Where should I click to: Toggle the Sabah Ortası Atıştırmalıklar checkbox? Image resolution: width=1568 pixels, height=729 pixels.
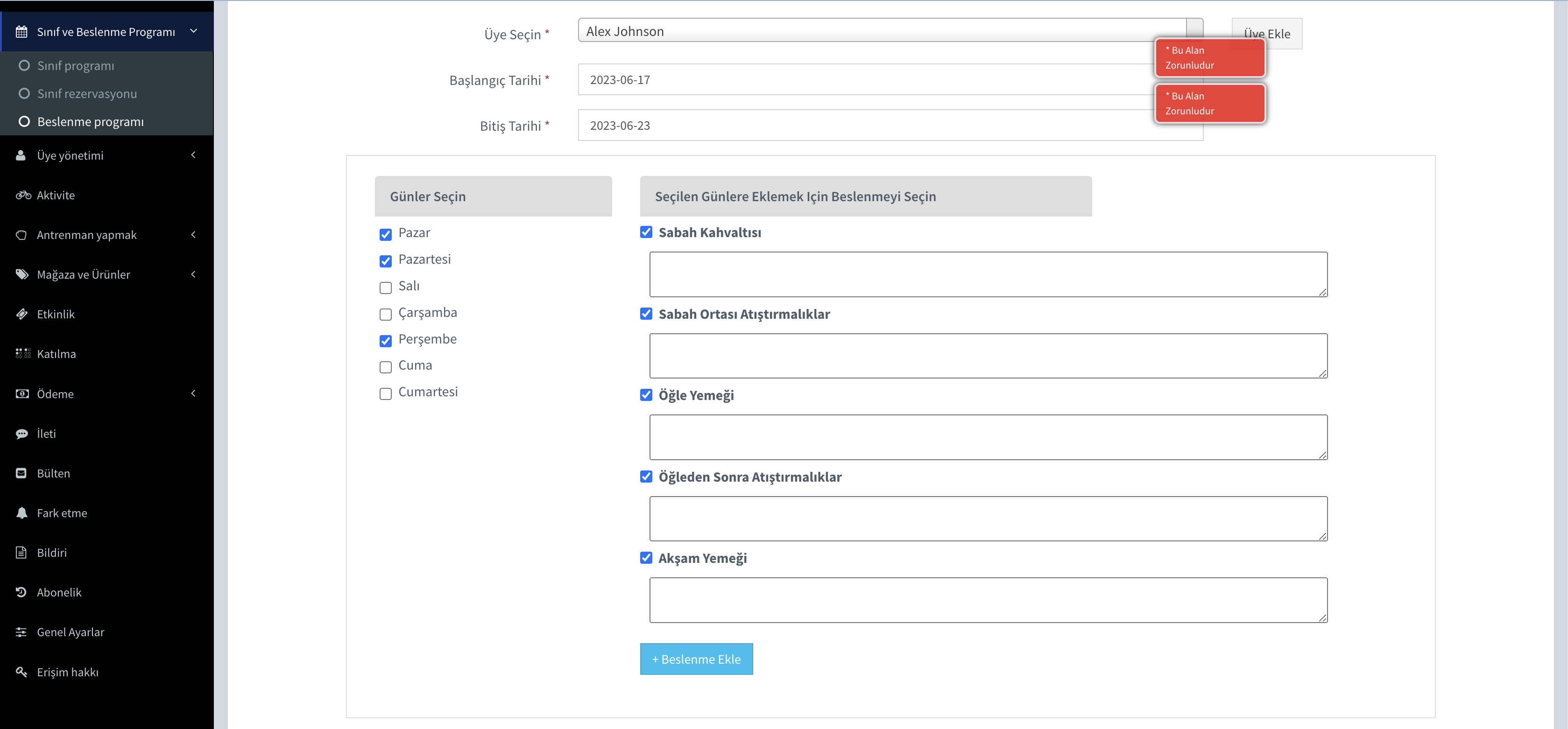pyautogui.click(x=646, y=313)
